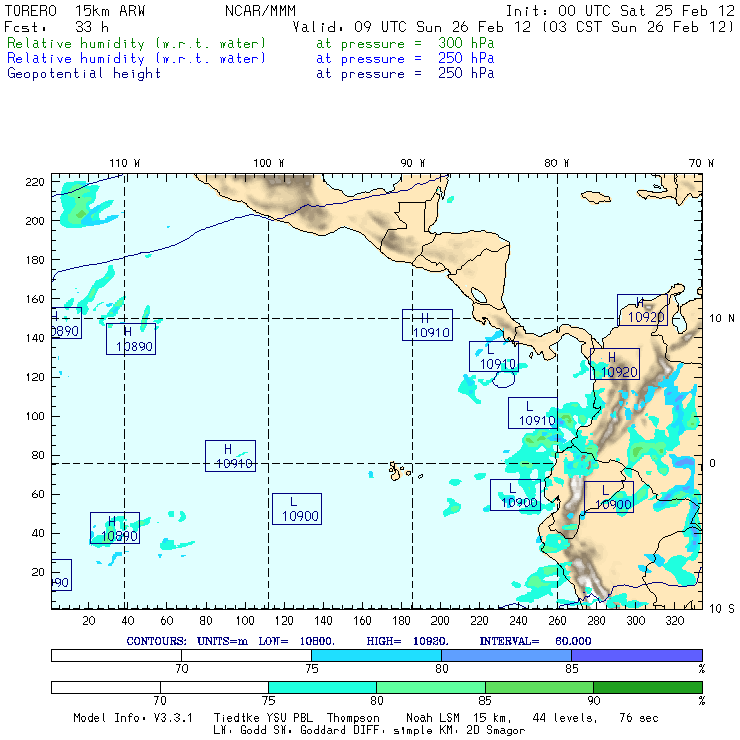
Task: Click the 'L 10910' box touching the 80 W line
Action: coord(533,413)
